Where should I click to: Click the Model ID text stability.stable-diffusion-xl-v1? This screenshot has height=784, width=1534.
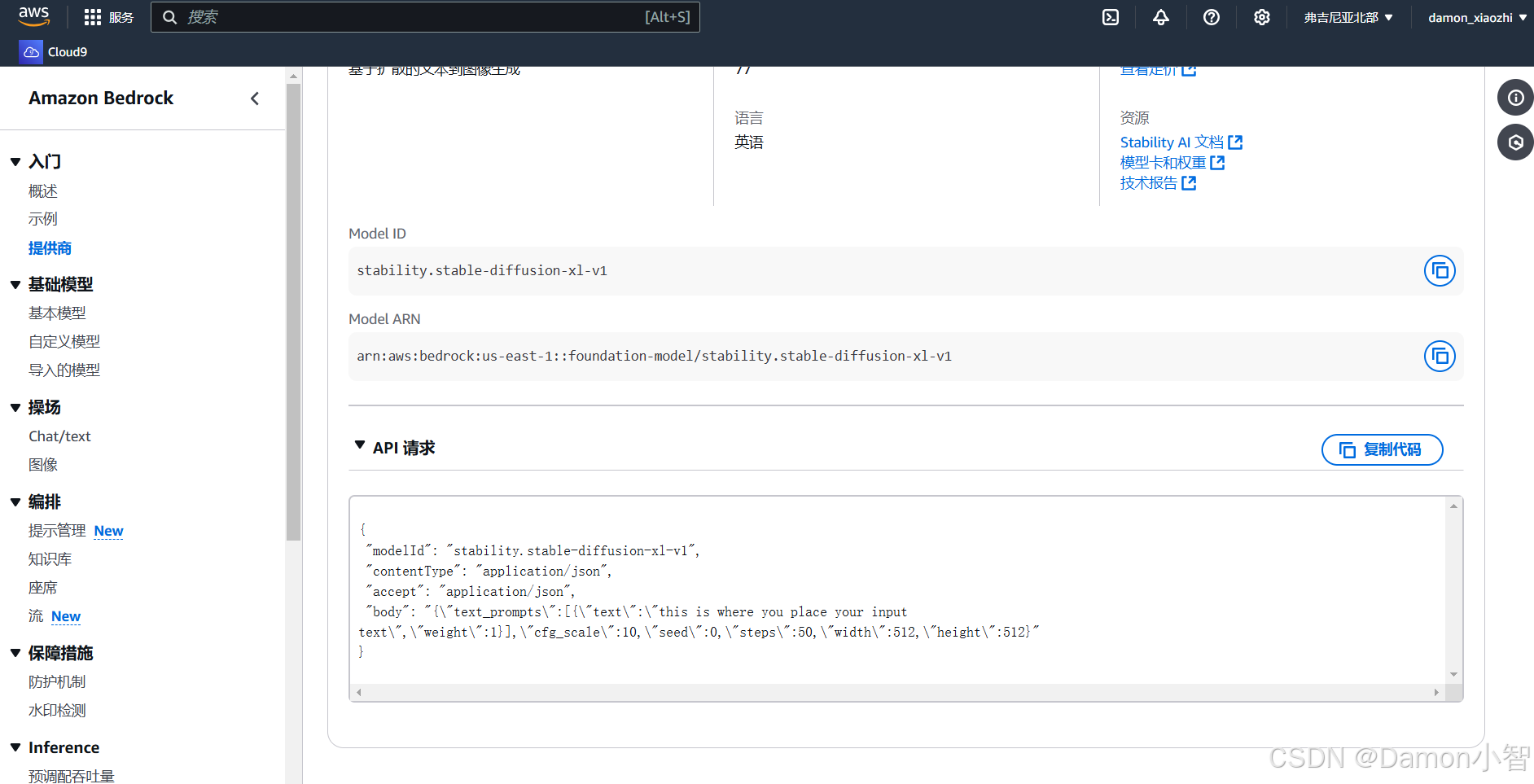(482, 270)
